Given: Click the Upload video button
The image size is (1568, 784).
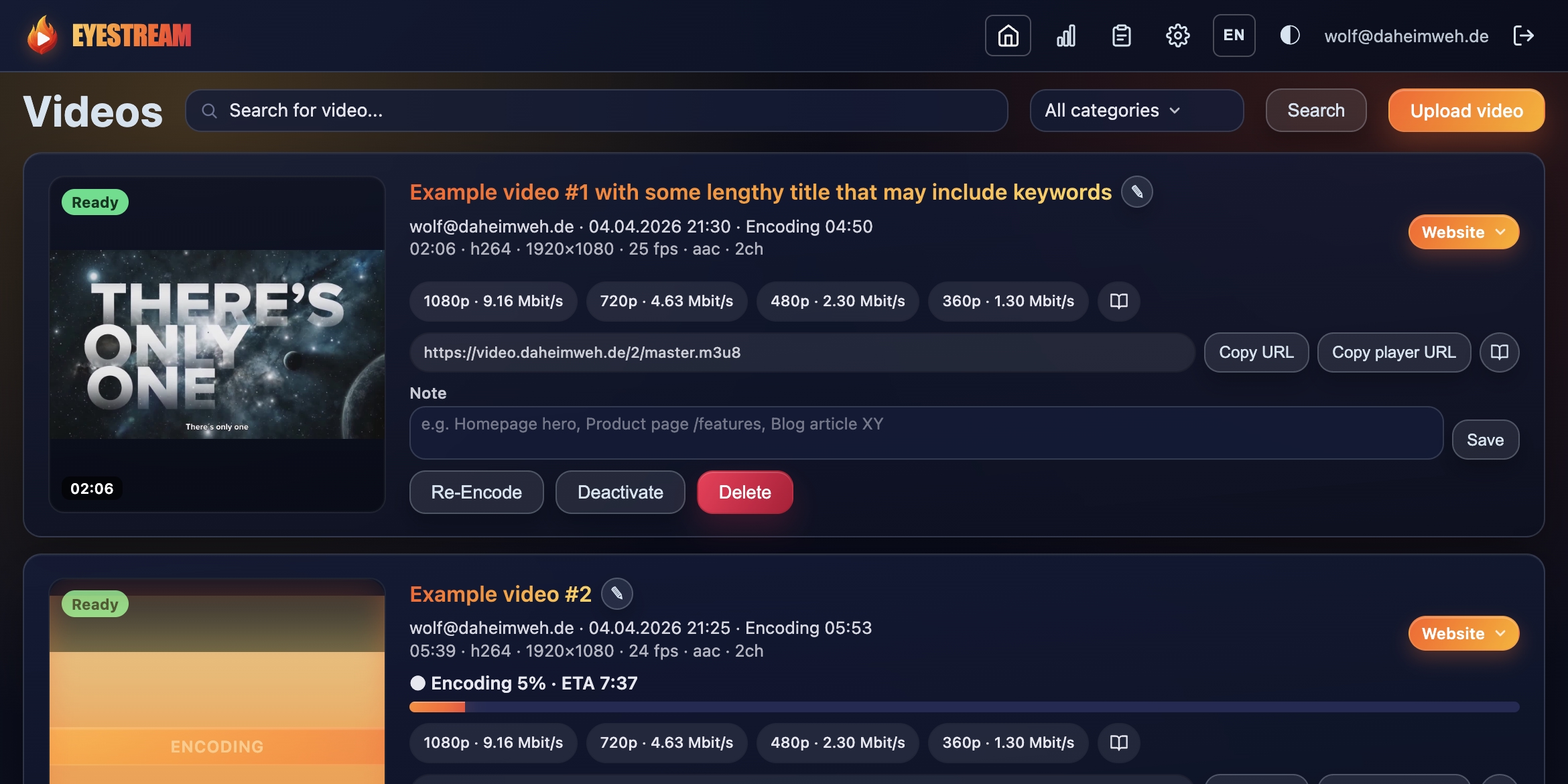Looking at the screenshot, I should pyautogui.click(x=1466, y=110).
